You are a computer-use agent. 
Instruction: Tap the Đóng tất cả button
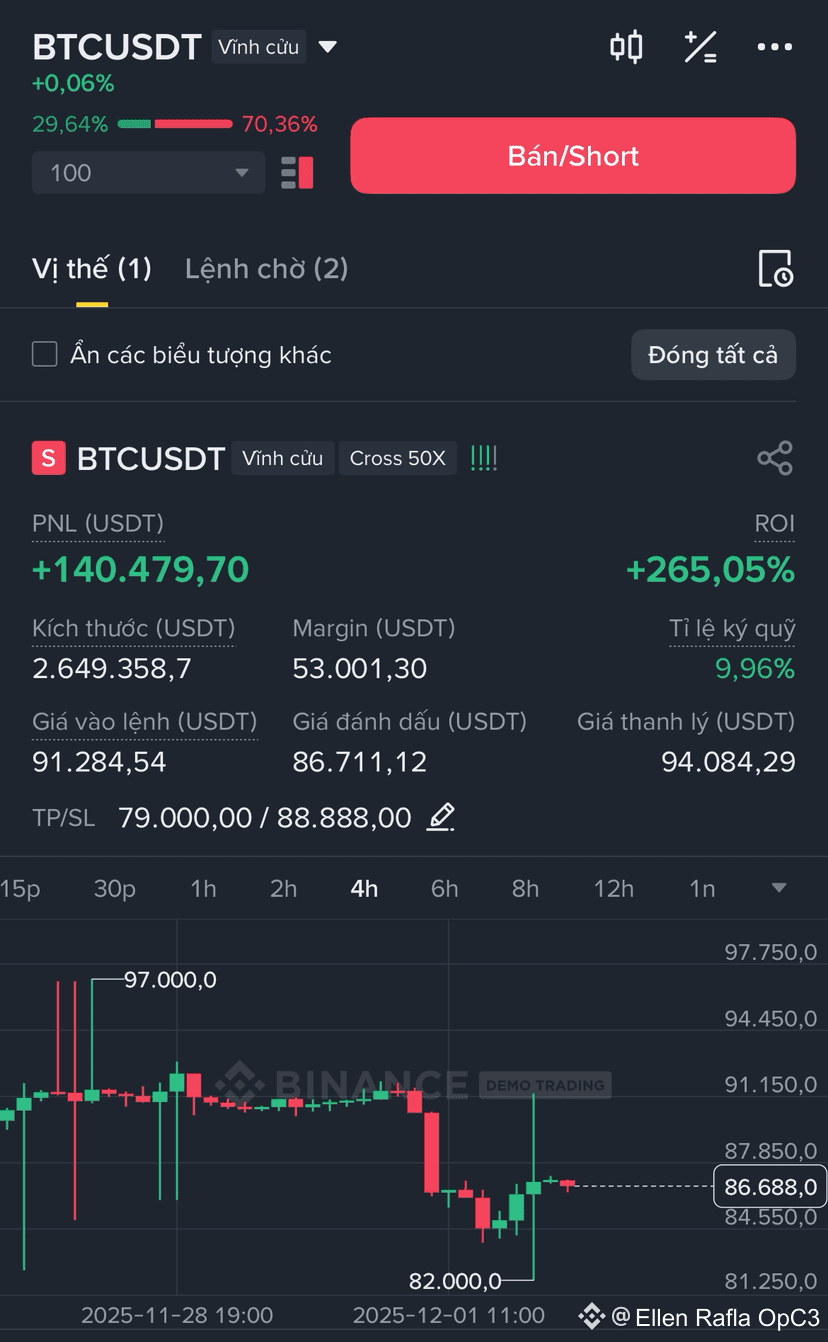coord(713,354)
